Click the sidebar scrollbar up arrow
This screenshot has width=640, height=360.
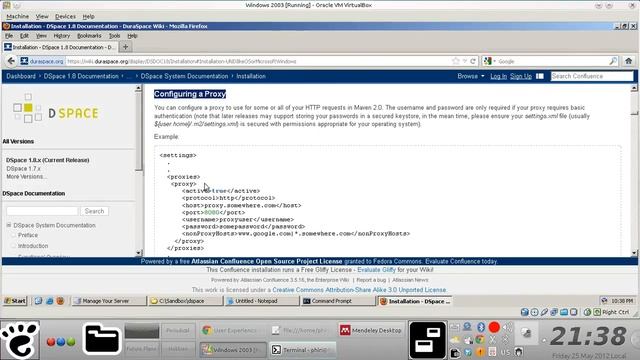point(138,88)
